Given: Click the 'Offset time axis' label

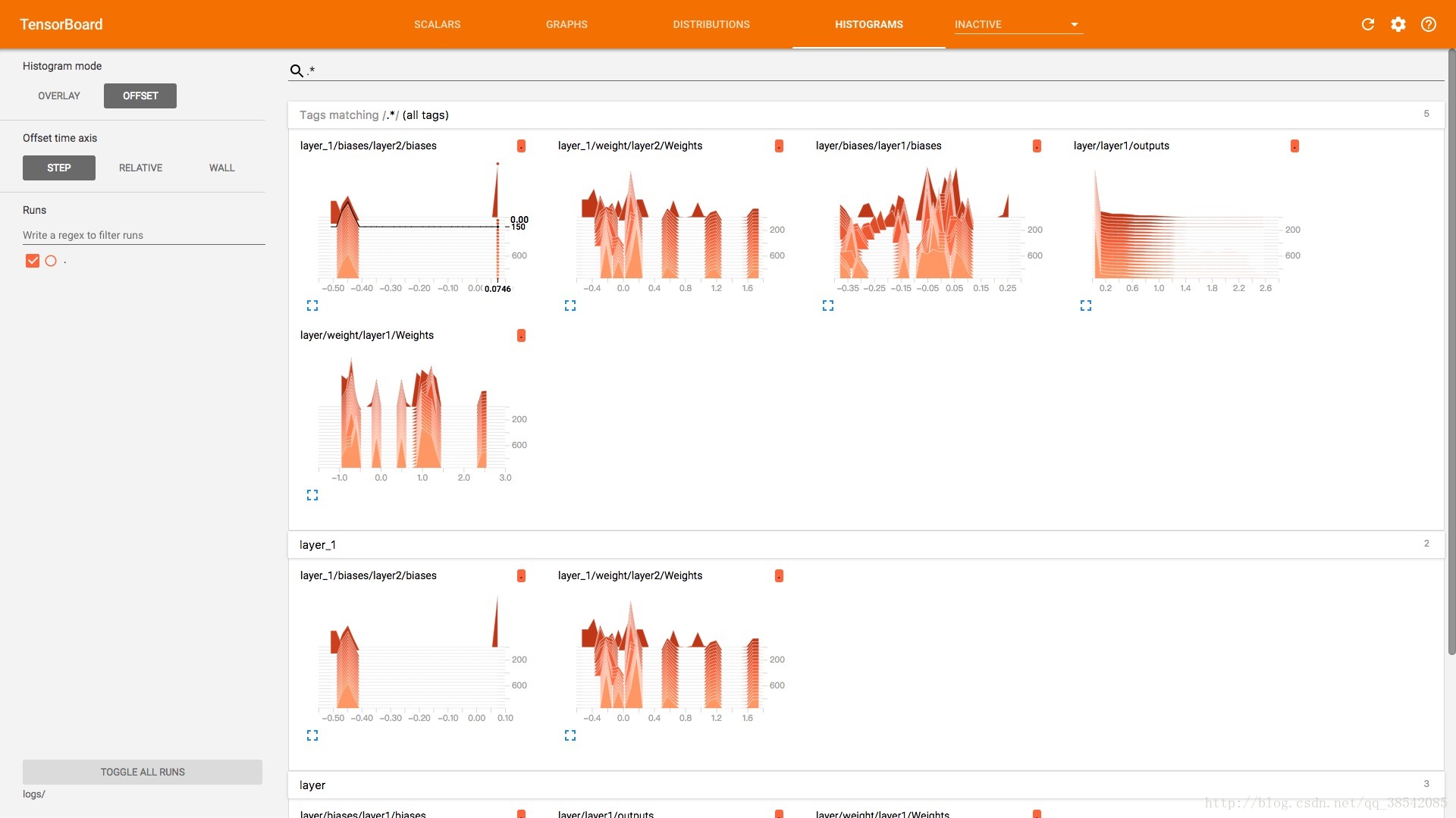Looking at the screenshot, I should (x=60, y=138).
